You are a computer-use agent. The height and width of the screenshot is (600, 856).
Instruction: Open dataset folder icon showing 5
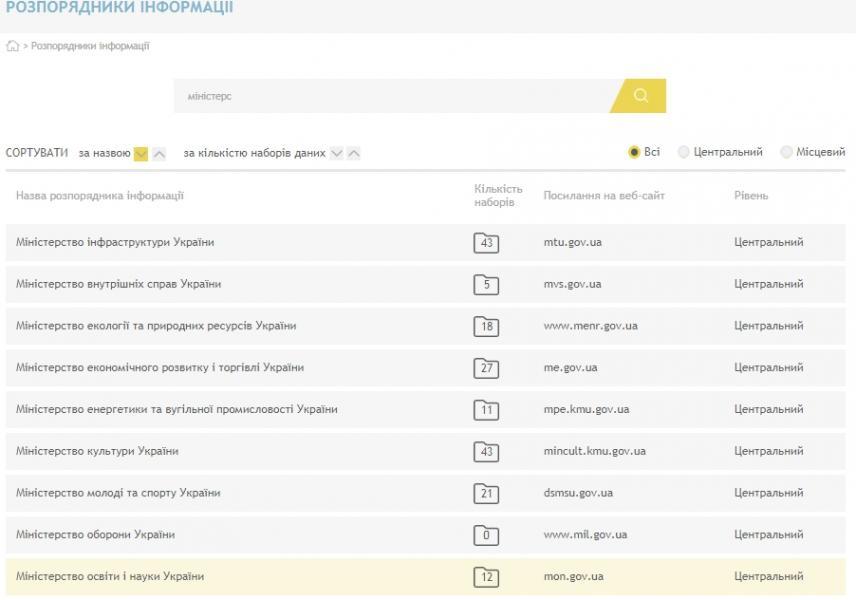pyautogui.click(x=486, y=284)
